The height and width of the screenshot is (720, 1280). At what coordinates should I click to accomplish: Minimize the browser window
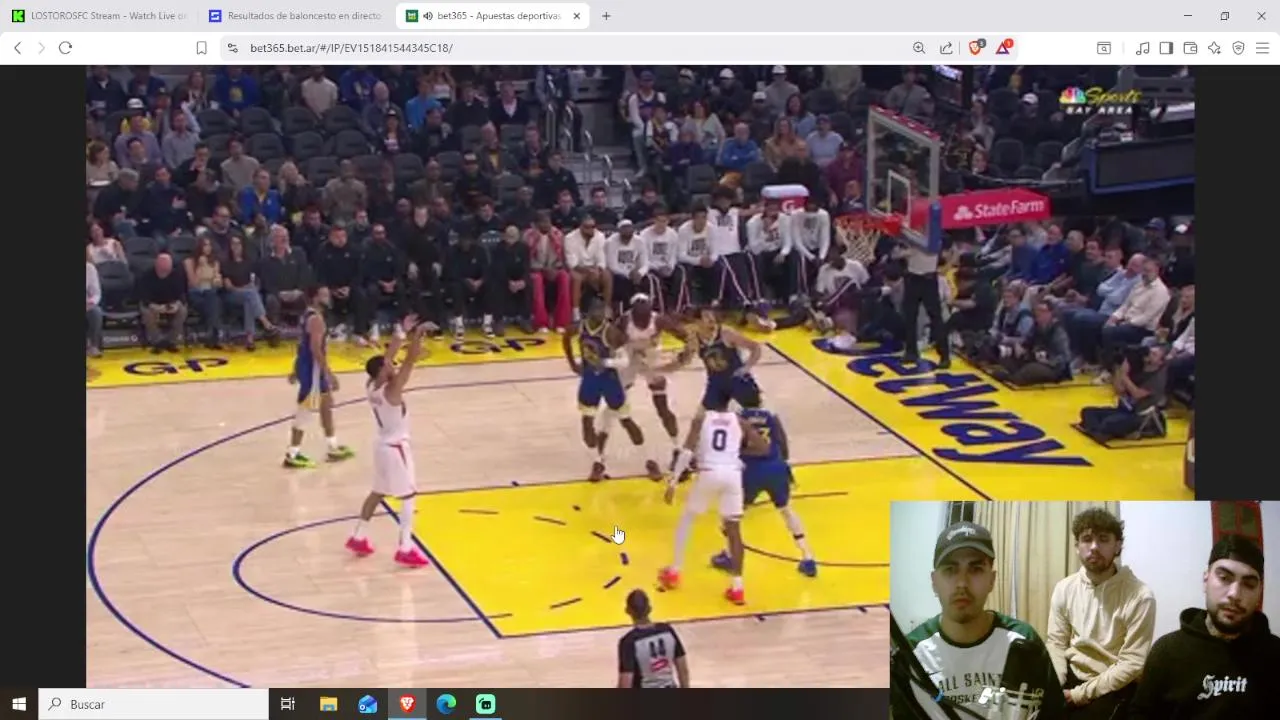coord(1188,16)
